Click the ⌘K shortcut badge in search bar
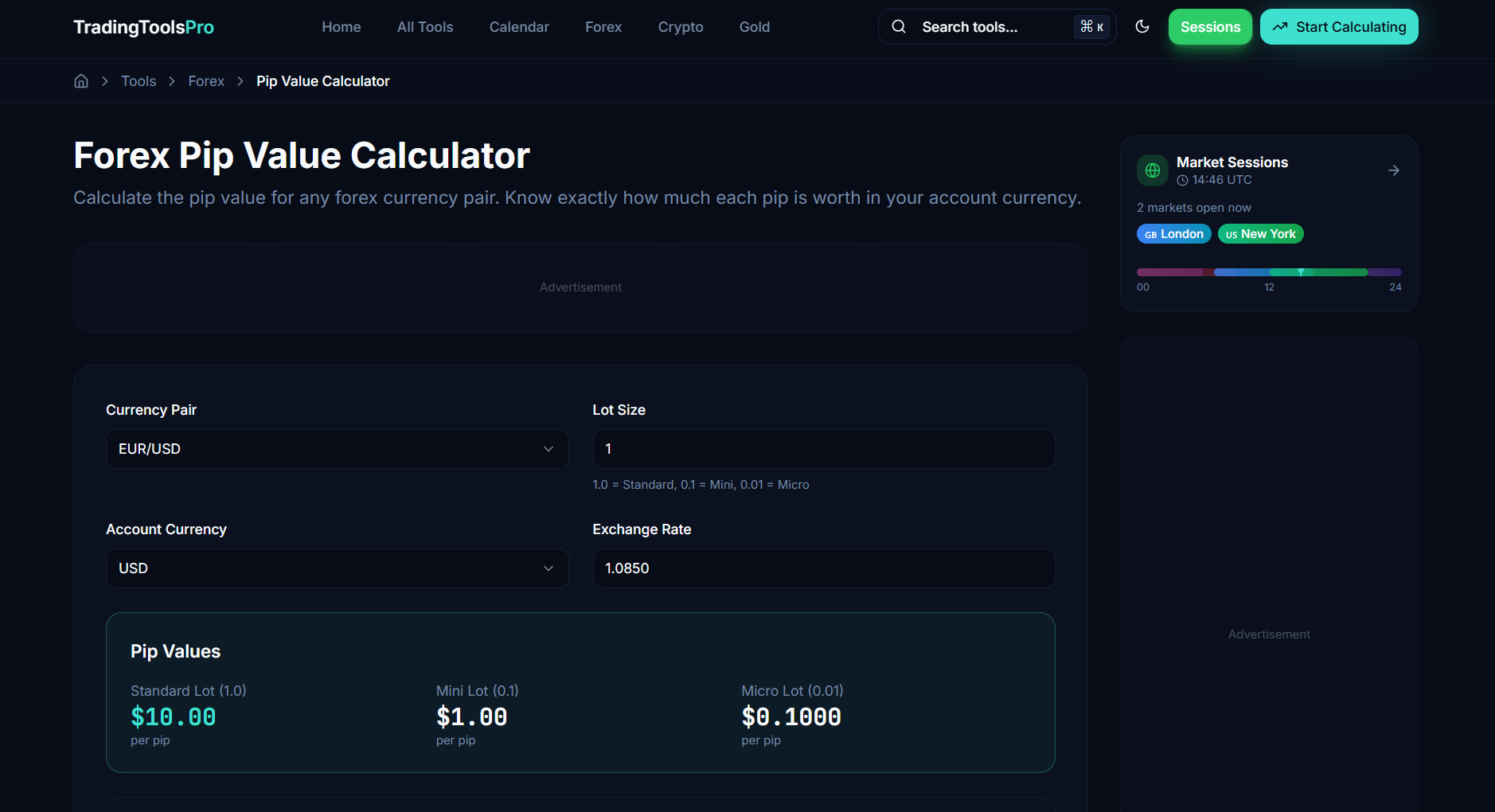 coord(1091,26)
